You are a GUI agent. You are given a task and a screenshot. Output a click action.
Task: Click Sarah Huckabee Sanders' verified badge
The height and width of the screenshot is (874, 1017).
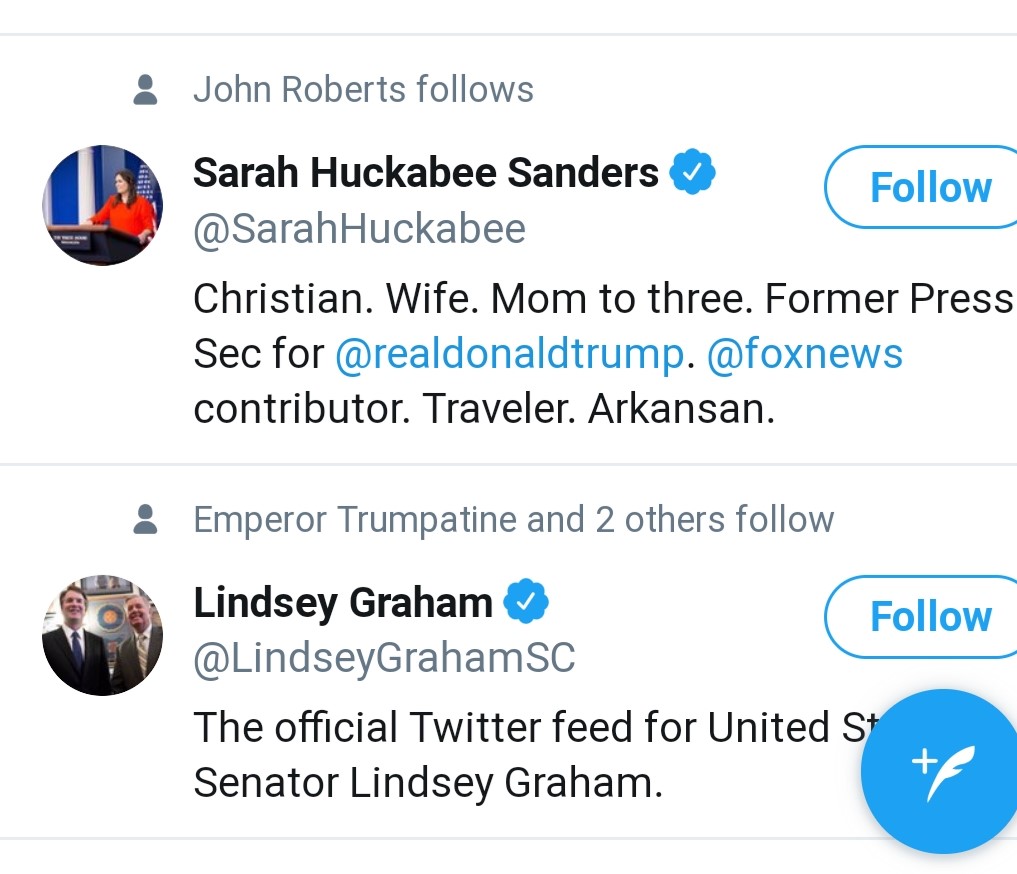tap(692, 173)
